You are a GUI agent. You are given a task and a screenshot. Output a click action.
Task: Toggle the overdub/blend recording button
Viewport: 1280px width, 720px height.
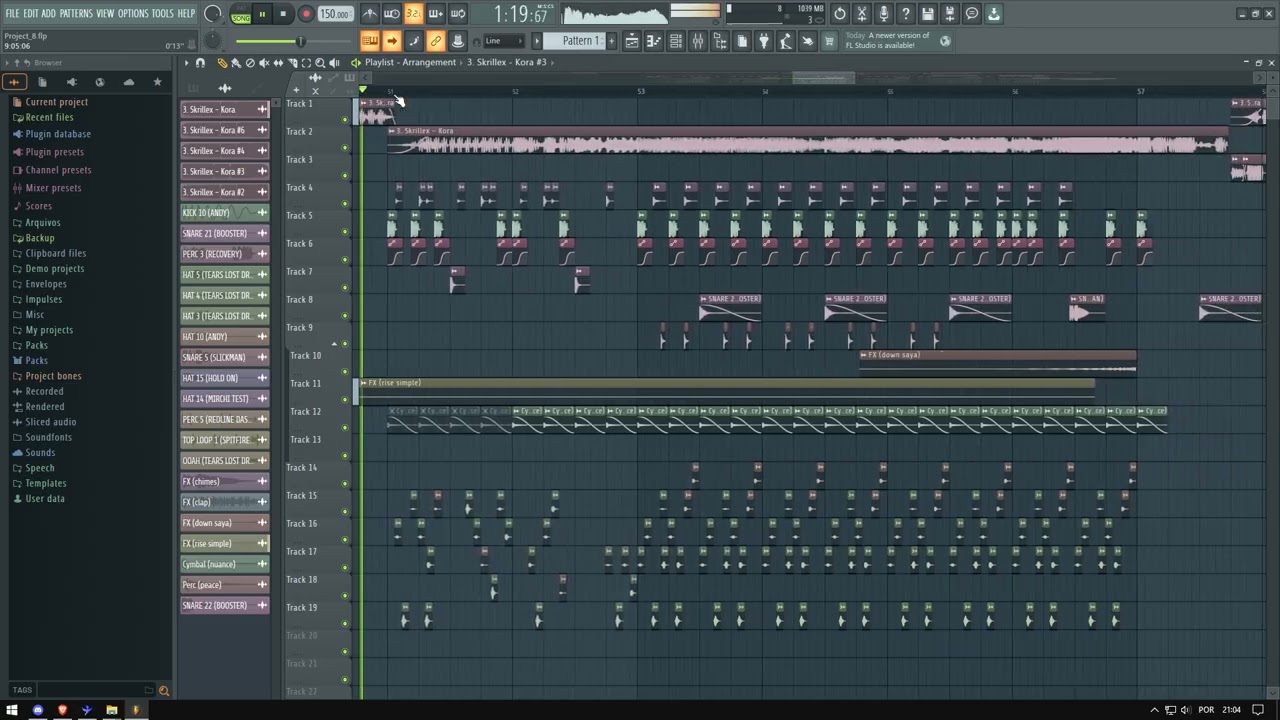click(x=436, y=14)
